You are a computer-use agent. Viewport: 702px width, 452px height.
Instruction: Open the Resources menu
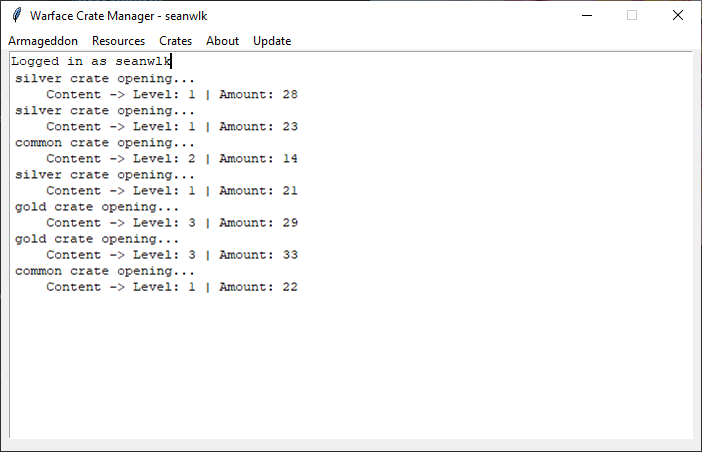coord(119,41)
